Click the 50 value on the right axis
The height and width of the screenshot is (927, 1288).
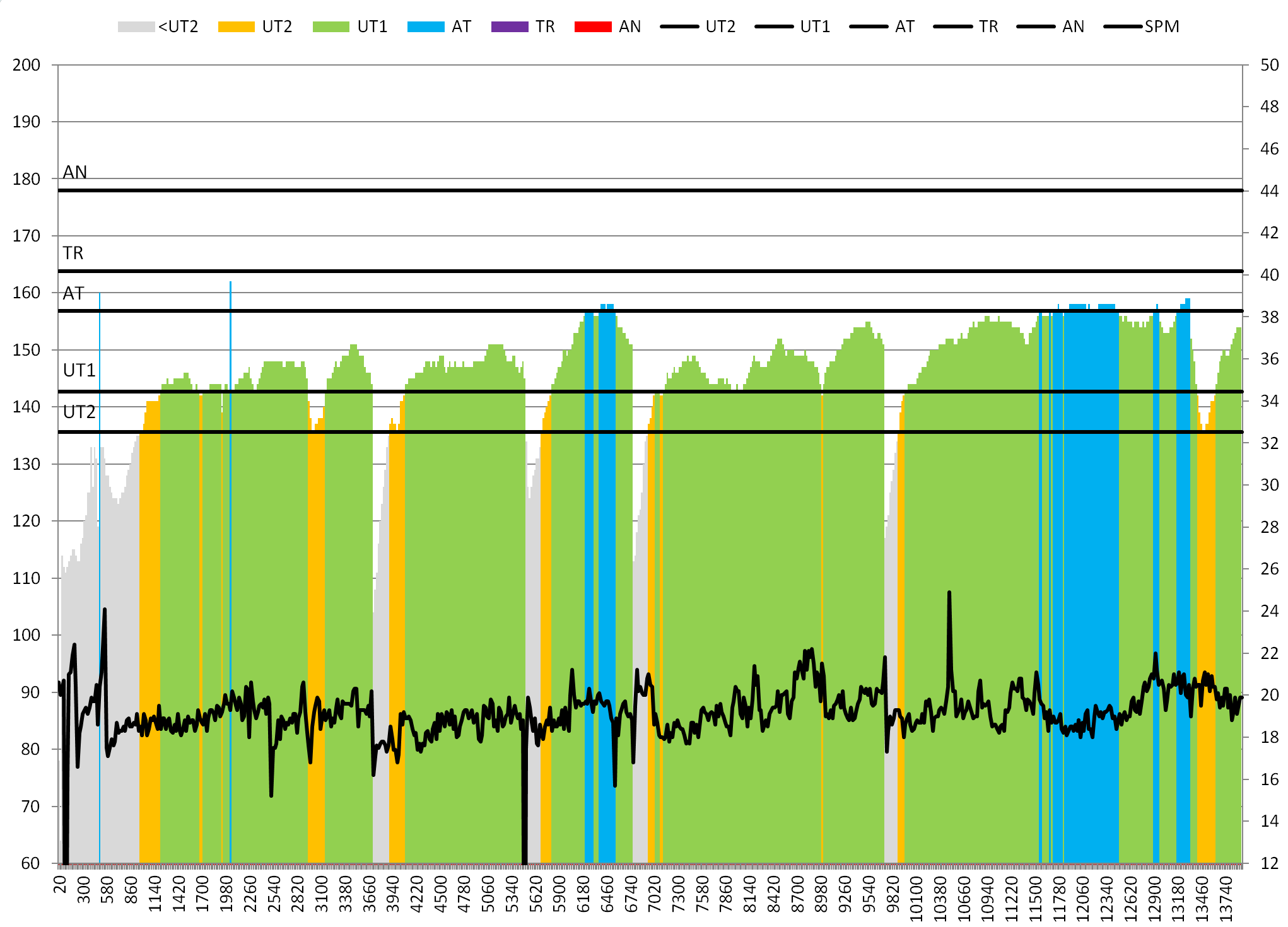pyautogui.click(x=1269, y=65)
